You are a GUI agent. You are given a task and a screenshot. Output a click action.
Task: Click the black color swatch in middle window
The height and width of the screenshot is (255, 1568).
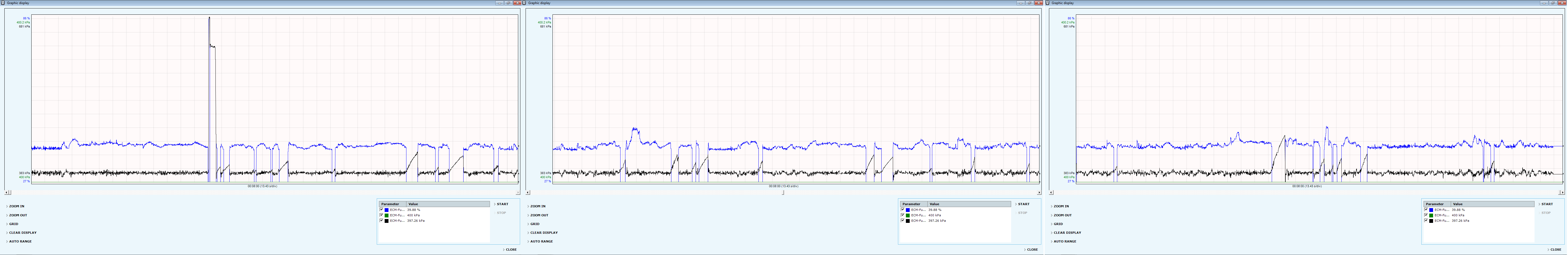[x=908, y=221]
